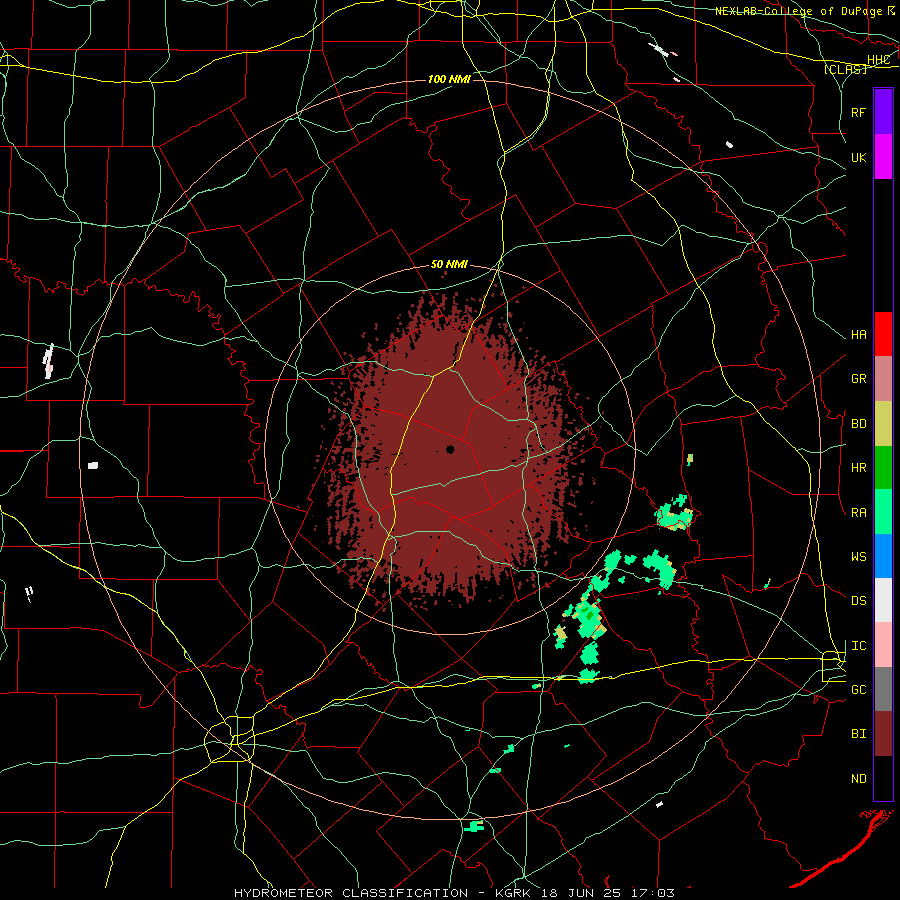The image size is (900, 900).
Task: Click the BI brown legend swatch
Action: tap(883, 734)
